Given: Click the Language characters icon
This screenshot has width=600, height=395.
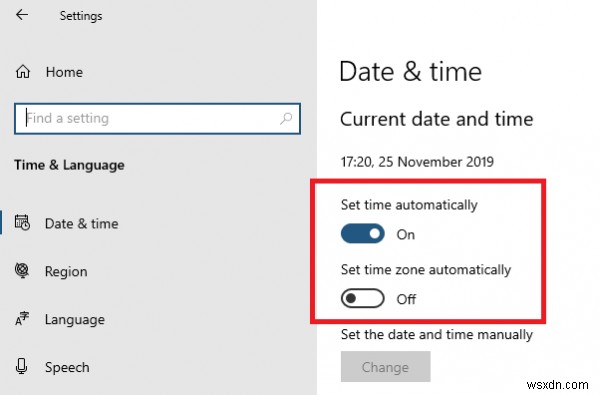Looking at the screenshot, I should coord(22,319).
